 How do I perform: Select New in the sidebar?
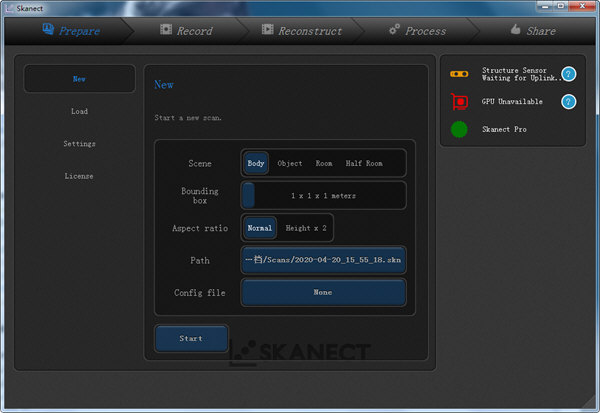79,79
